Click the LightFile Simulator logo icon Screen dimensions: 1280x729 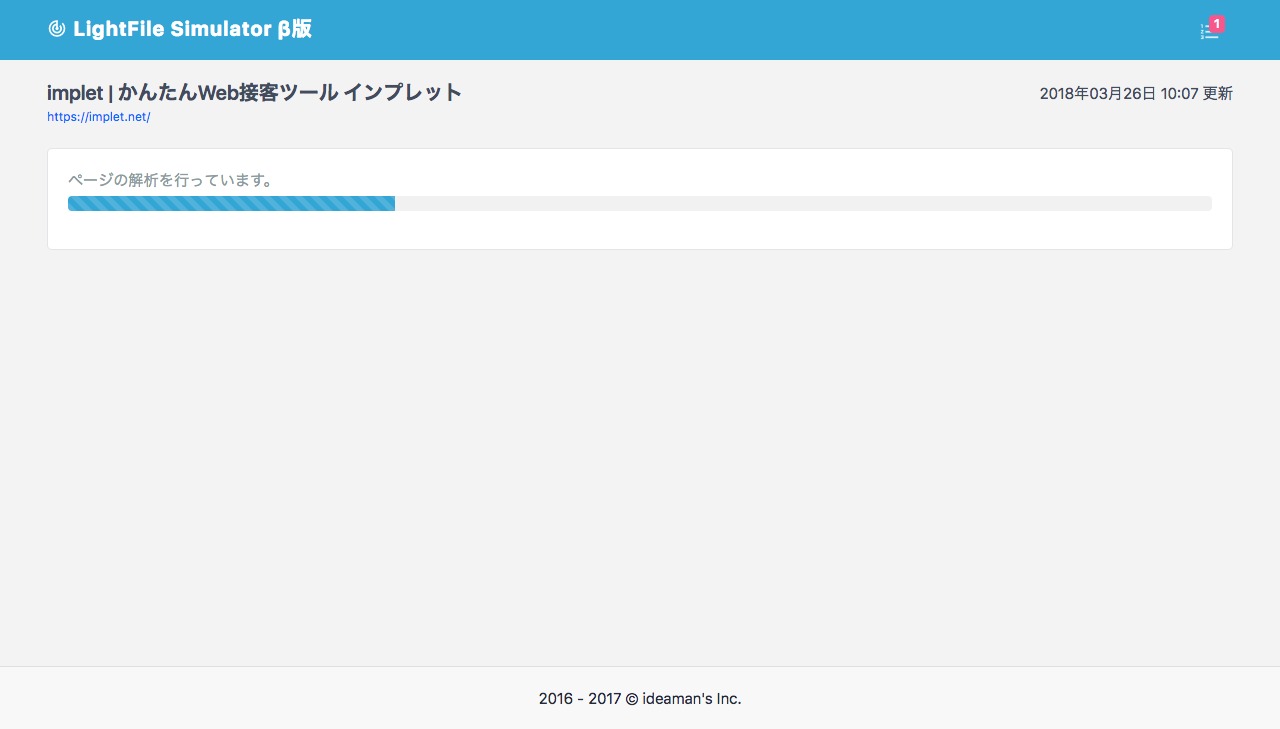point(56,29)
